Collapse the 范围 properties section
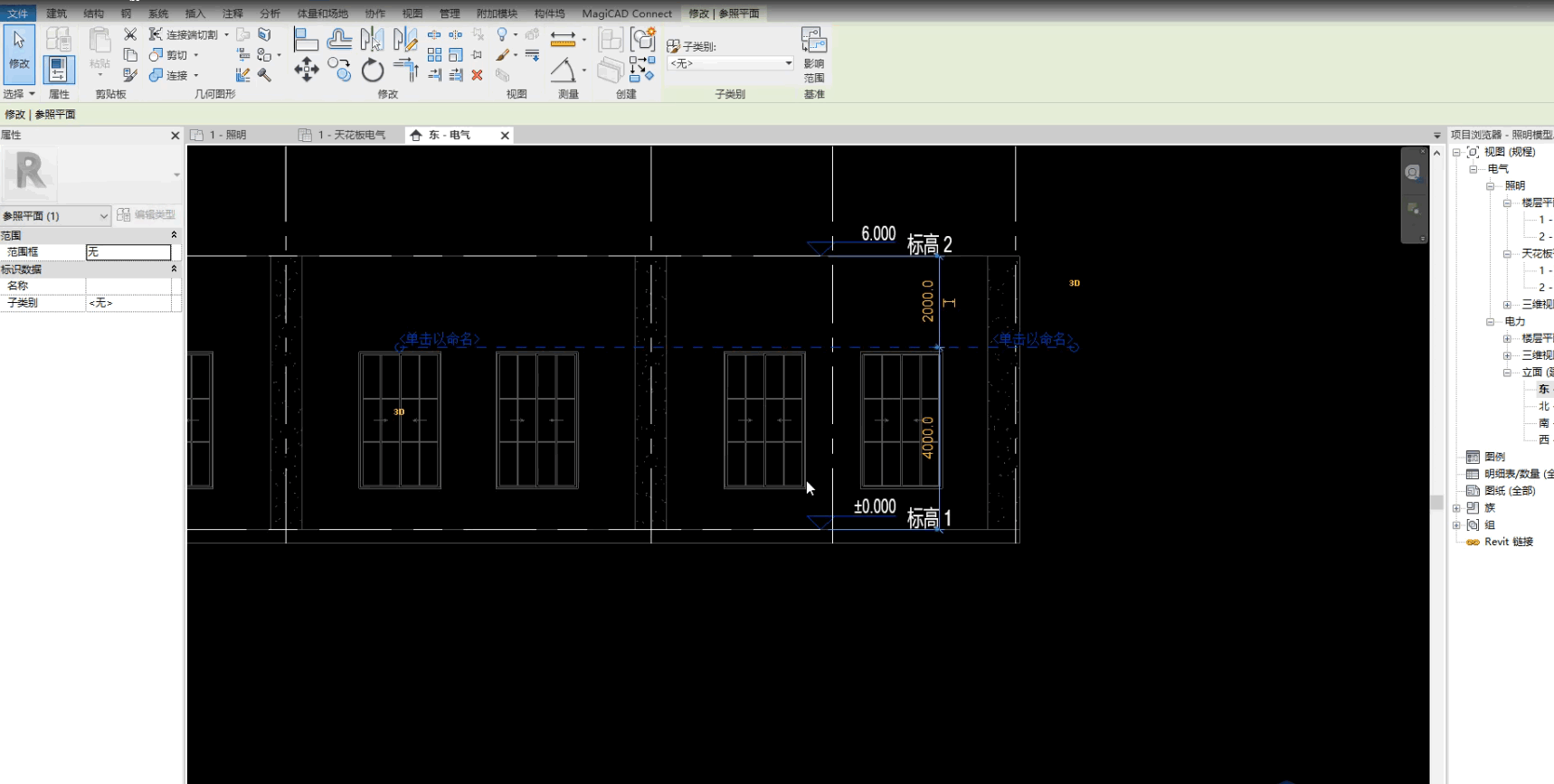The image size is (1554, 784). [x=174, y=235]
